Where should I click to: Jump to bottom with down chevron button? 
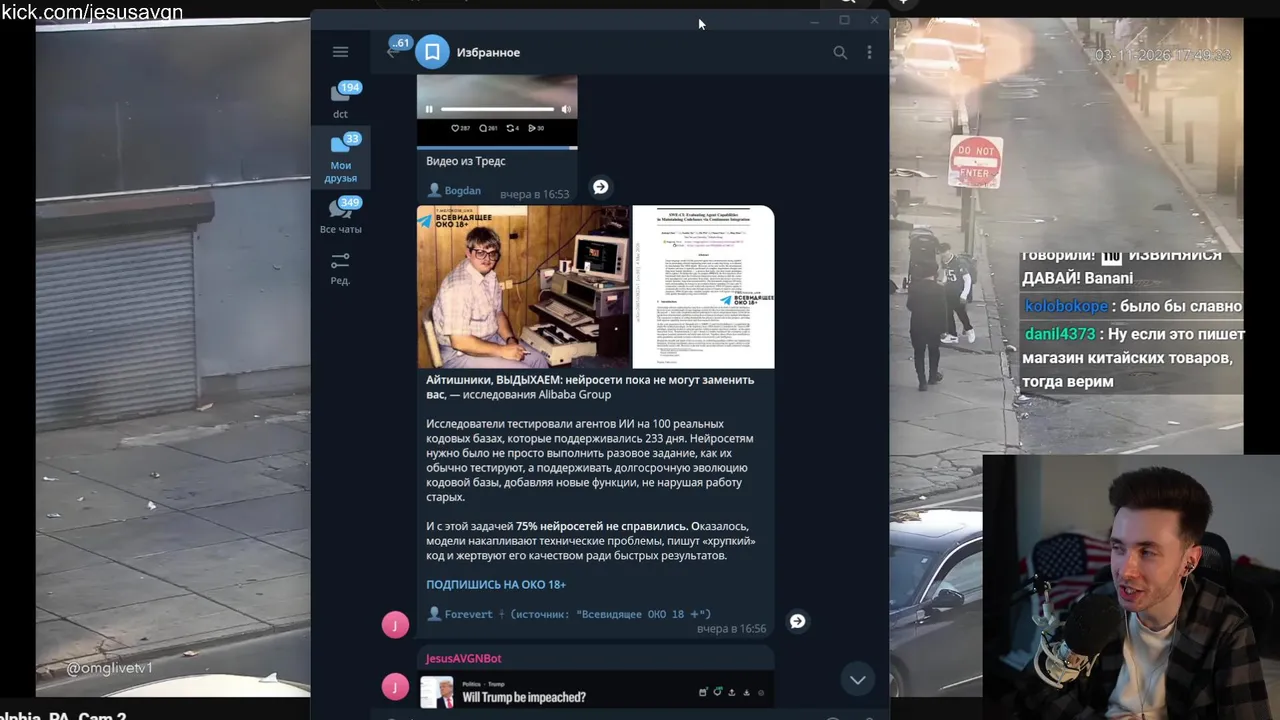tap(857, 680)
